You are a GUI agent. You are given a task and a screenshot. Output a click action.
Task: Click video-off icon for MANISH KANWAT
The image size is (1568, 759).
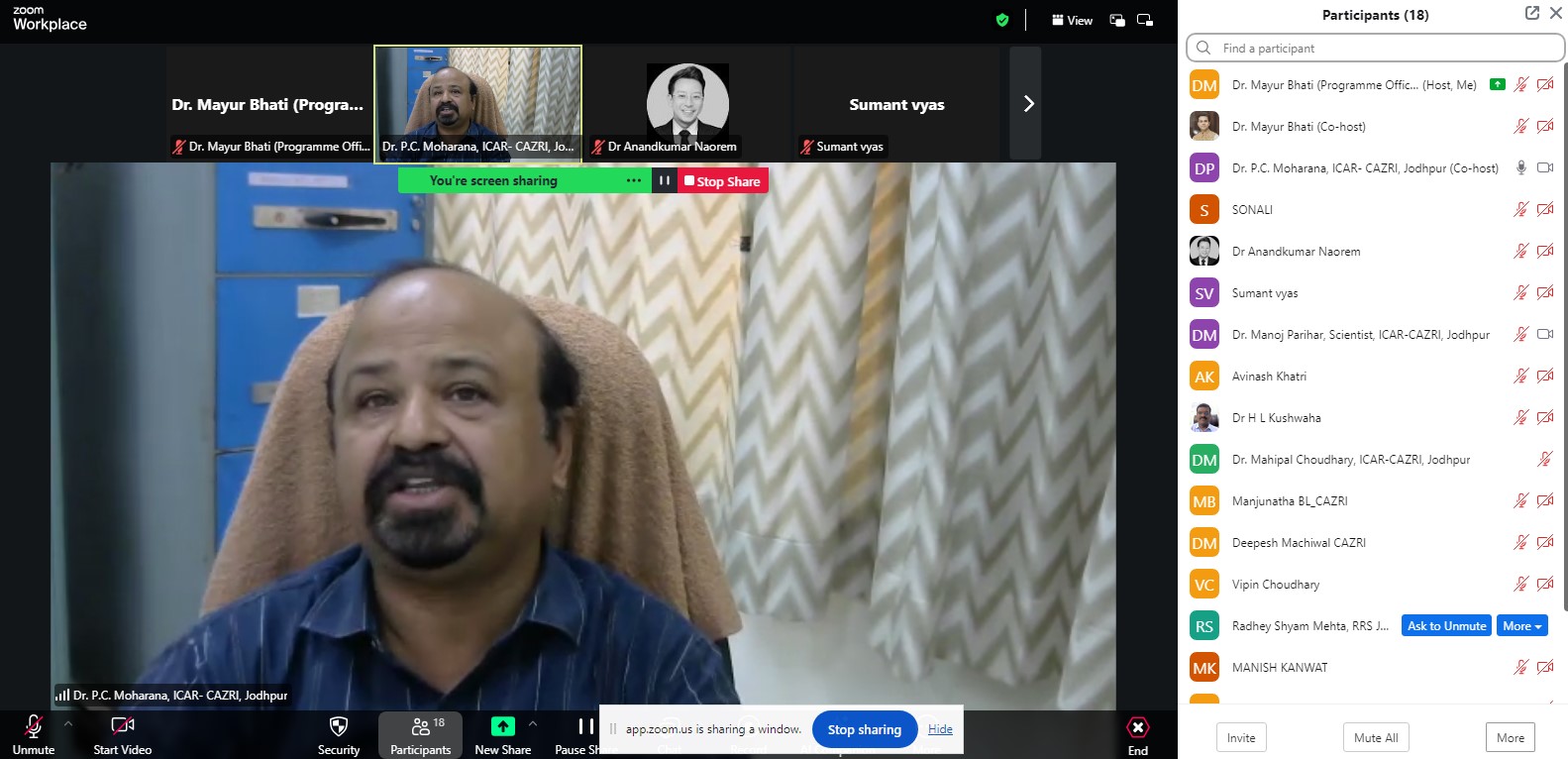click(x=1545, y=667)
